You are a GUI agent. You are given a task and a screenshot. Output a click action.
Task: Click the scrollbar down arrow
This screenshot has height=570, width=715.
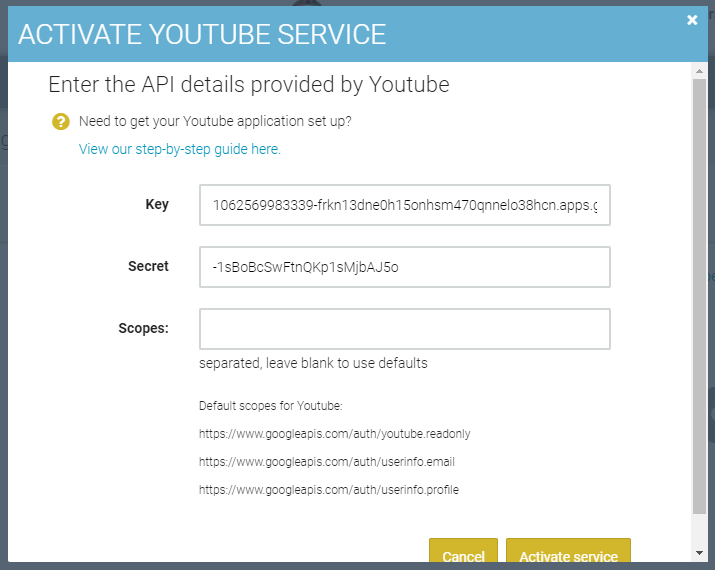click(699, 553)
